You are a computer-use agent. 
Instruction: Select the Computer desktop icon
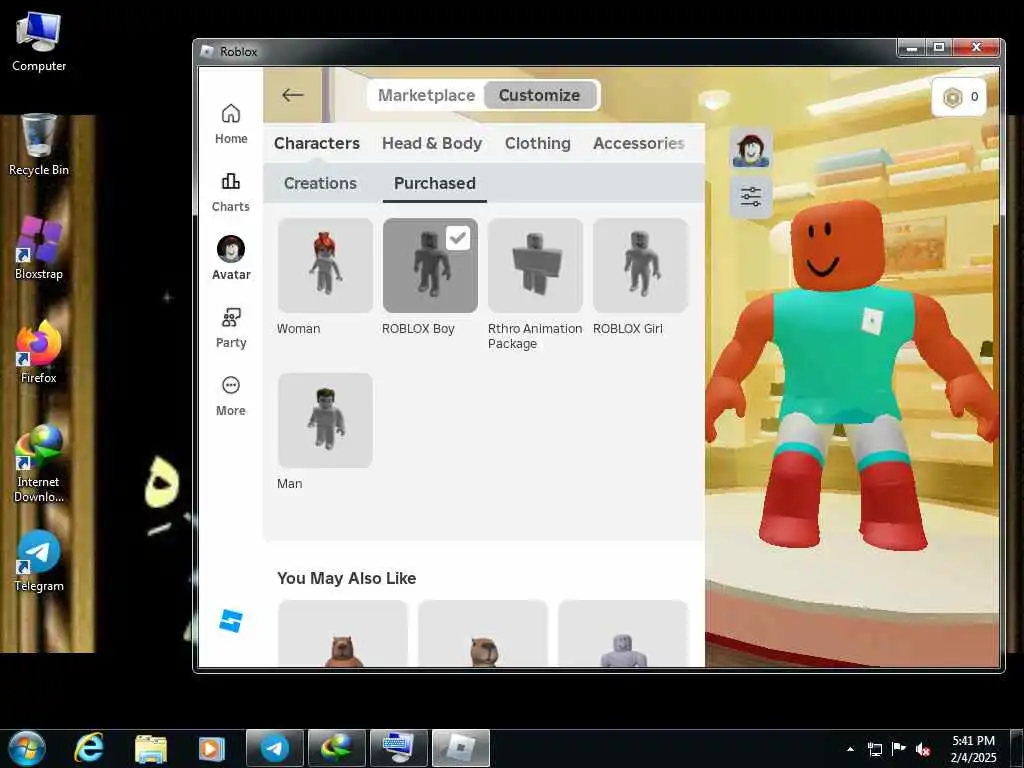coord(39,42)
